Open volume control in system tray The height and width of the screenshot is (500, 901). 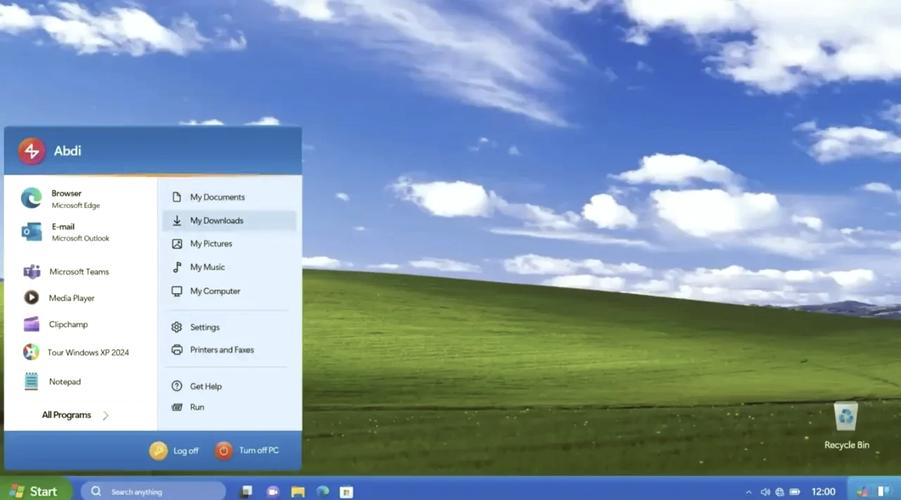coord(765,492)
